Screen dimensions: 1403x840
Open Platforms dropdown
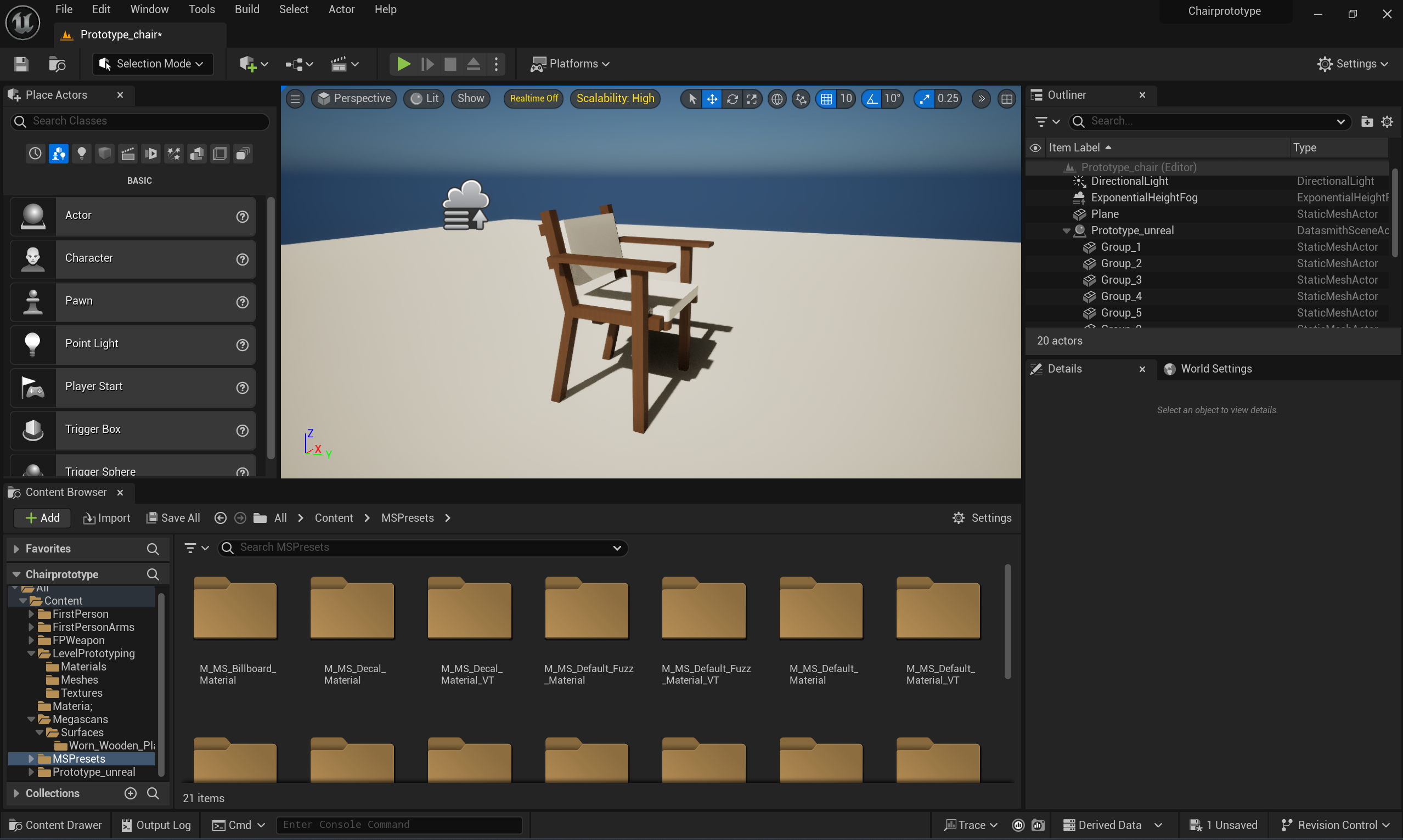(570, 64)
